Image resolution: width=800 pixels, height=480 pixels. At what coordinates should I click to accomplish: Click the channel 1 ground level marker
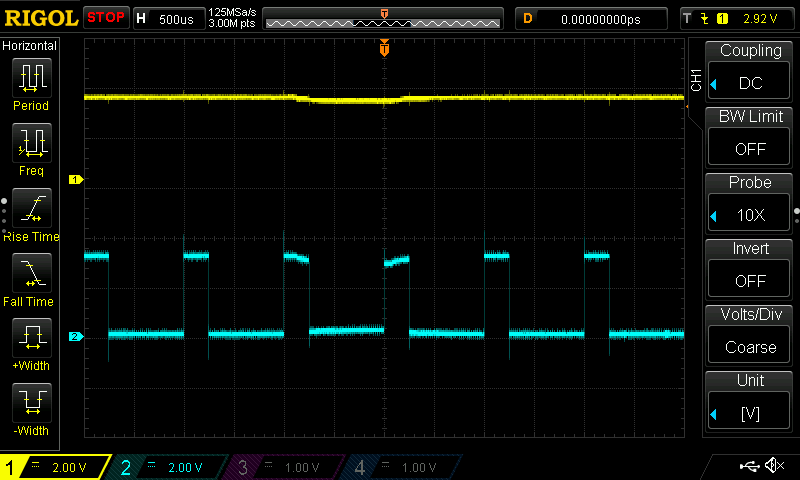76,180
